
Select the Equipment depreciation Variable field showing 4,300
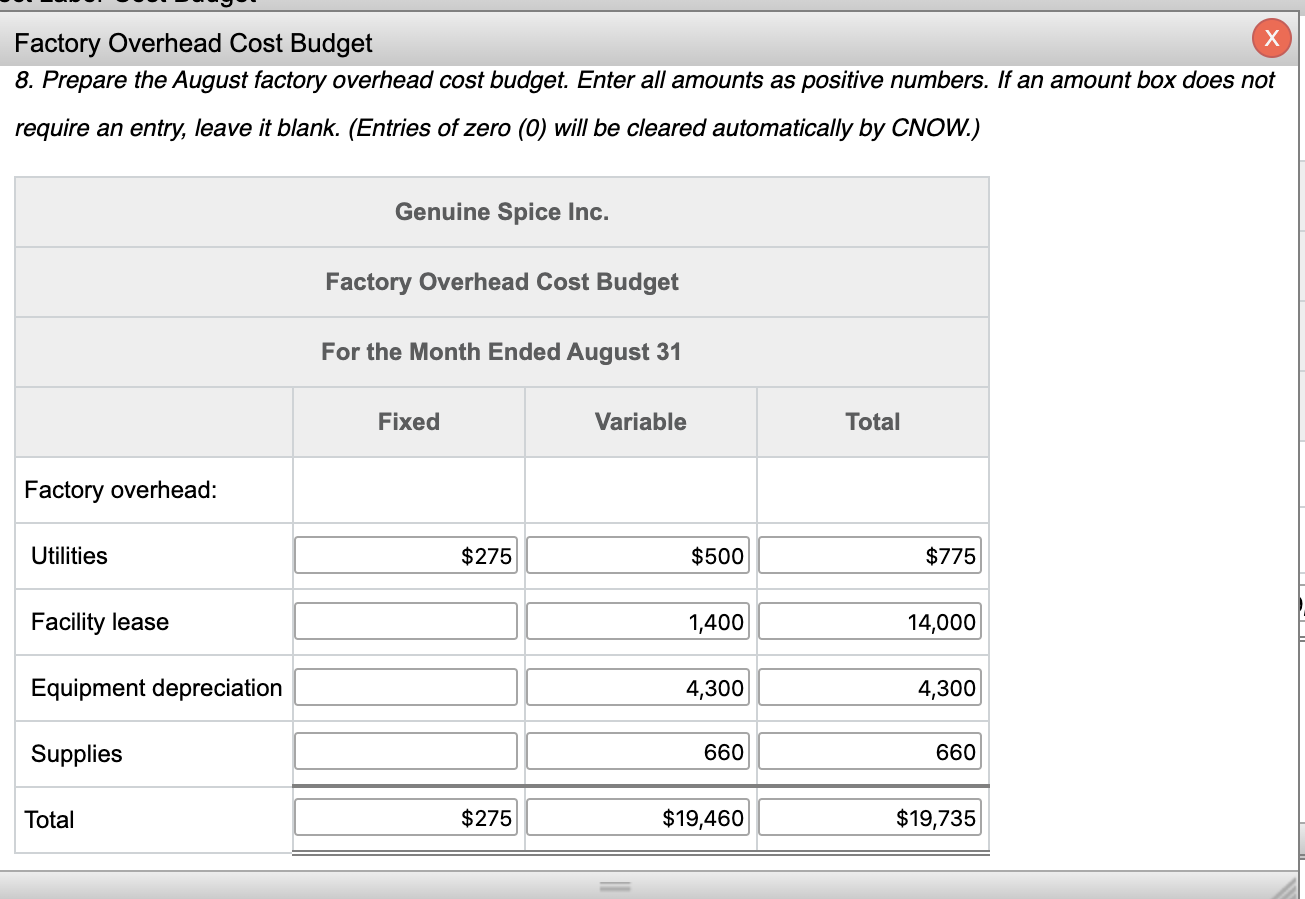(638, 687)
